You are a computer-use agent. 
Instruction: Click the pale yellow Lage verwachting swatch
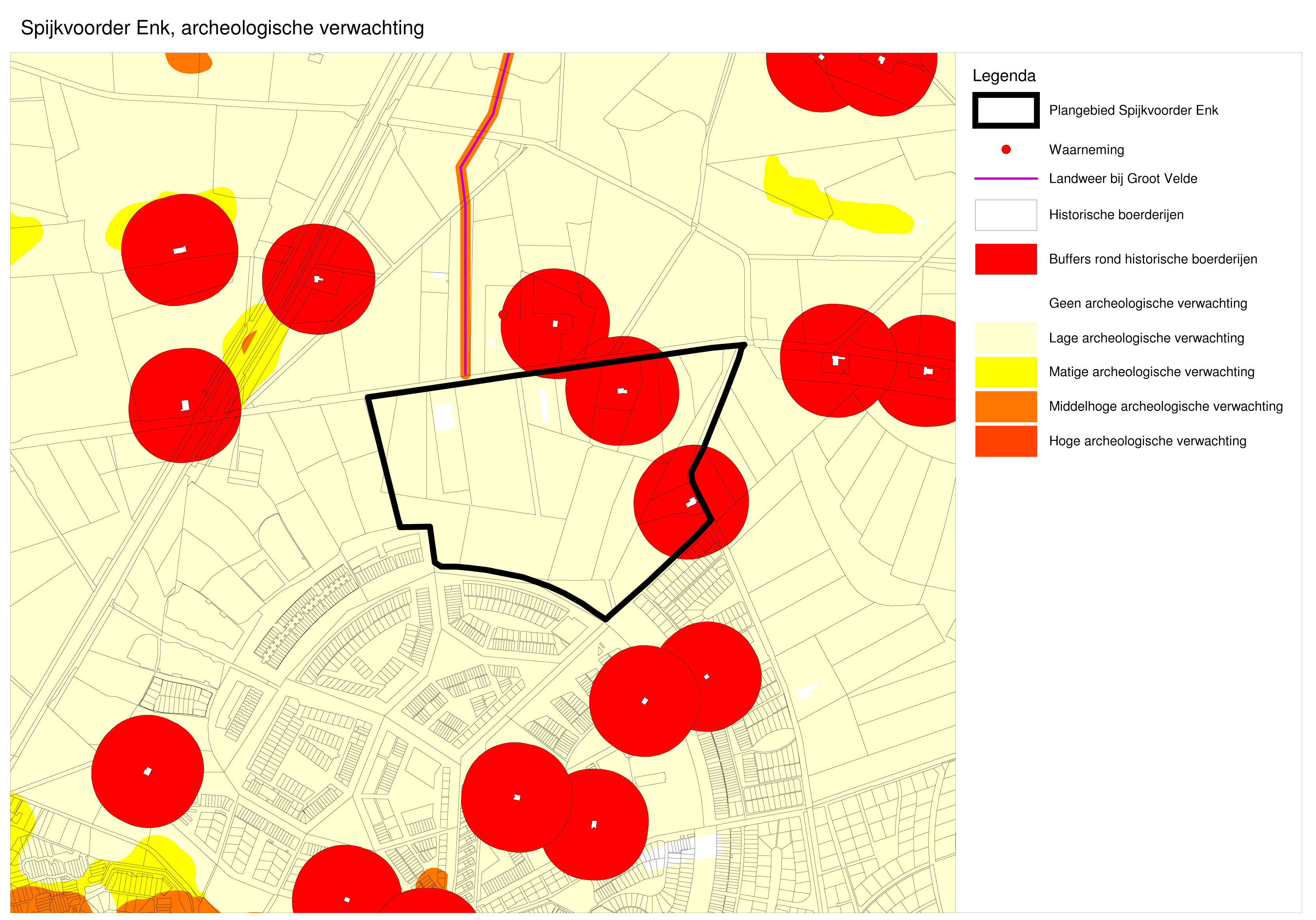pos(1006,338)
